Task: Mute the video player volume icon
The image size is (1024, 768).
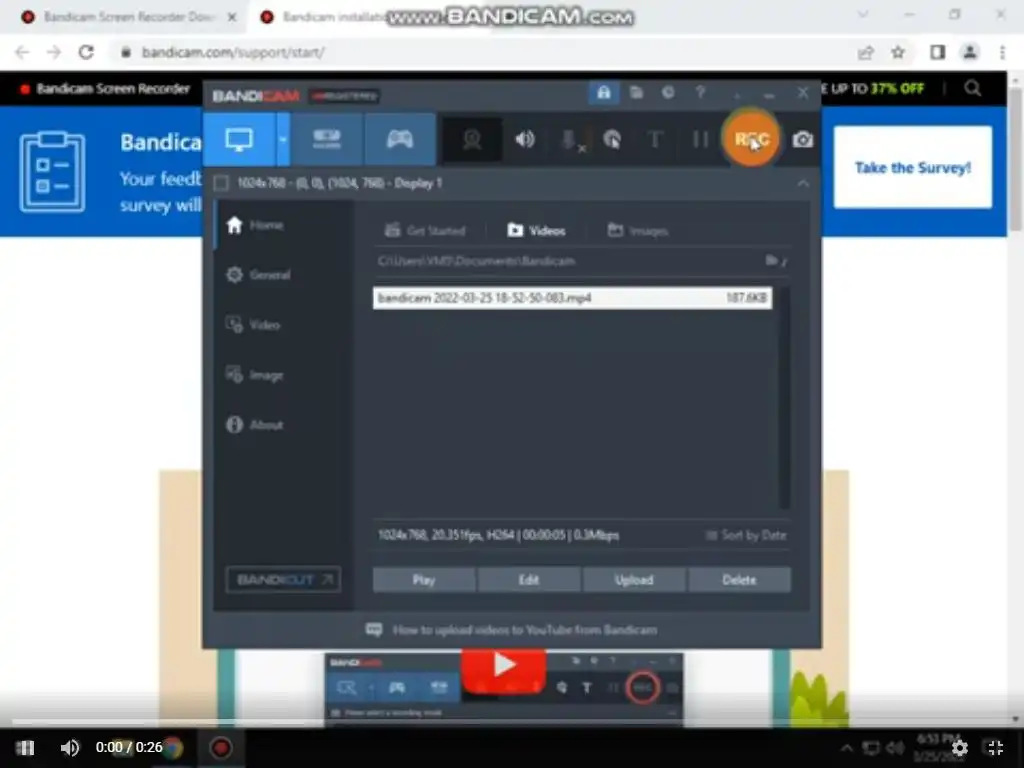Action: [x=69, y=748]
